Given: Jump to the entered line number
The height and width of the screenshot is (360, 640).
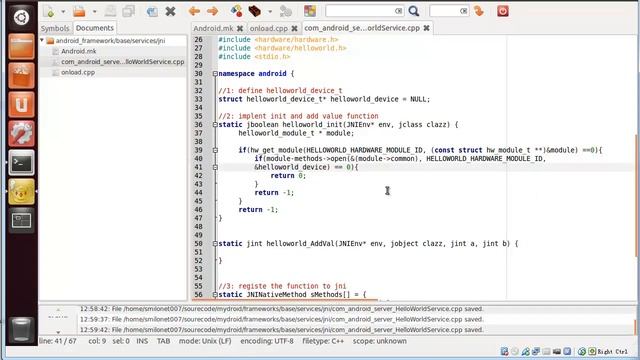Looking at the screenshot, I should [479, 11].
